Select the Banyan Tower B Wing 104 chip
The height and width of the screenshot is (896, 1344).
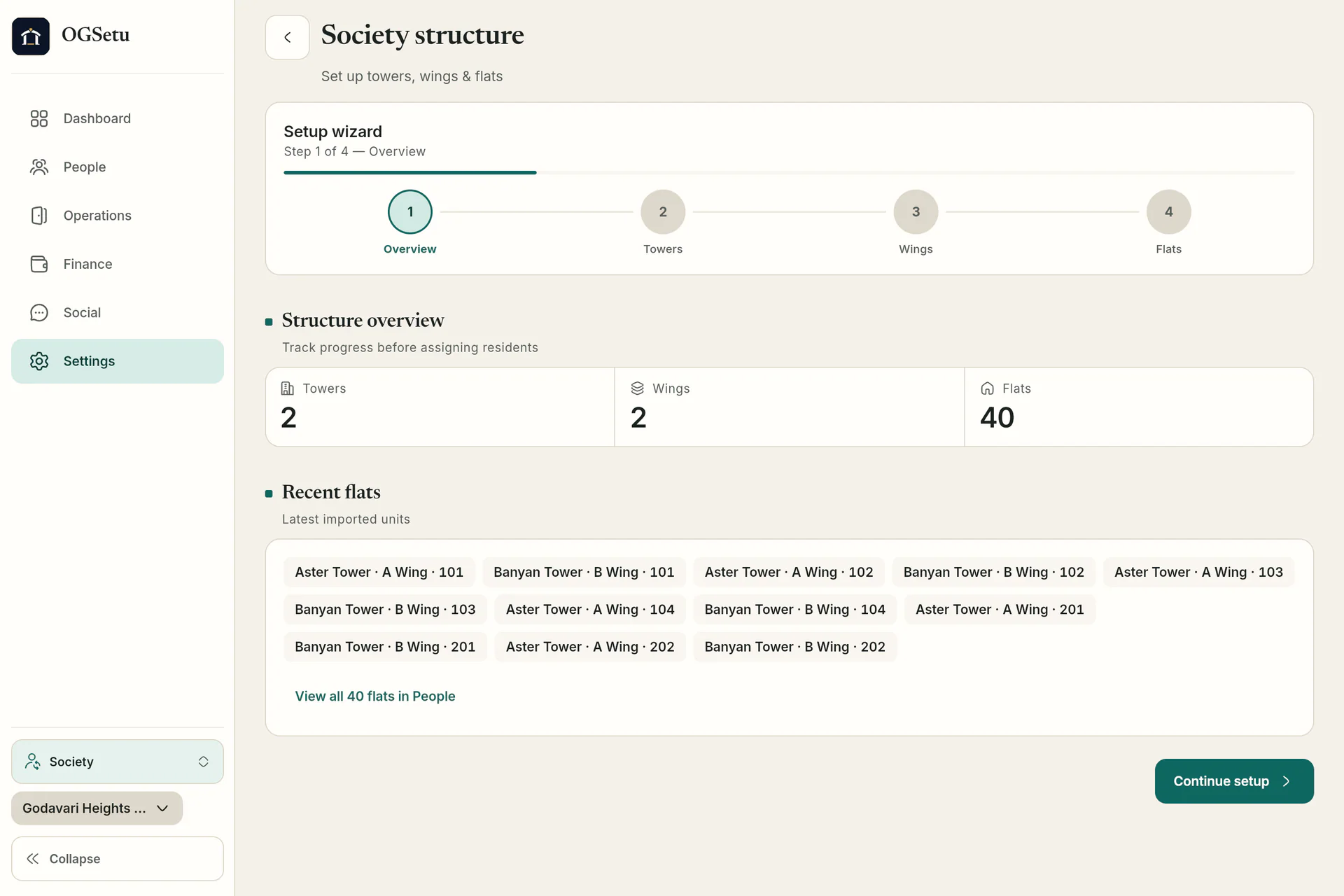[x=795, y=610]
